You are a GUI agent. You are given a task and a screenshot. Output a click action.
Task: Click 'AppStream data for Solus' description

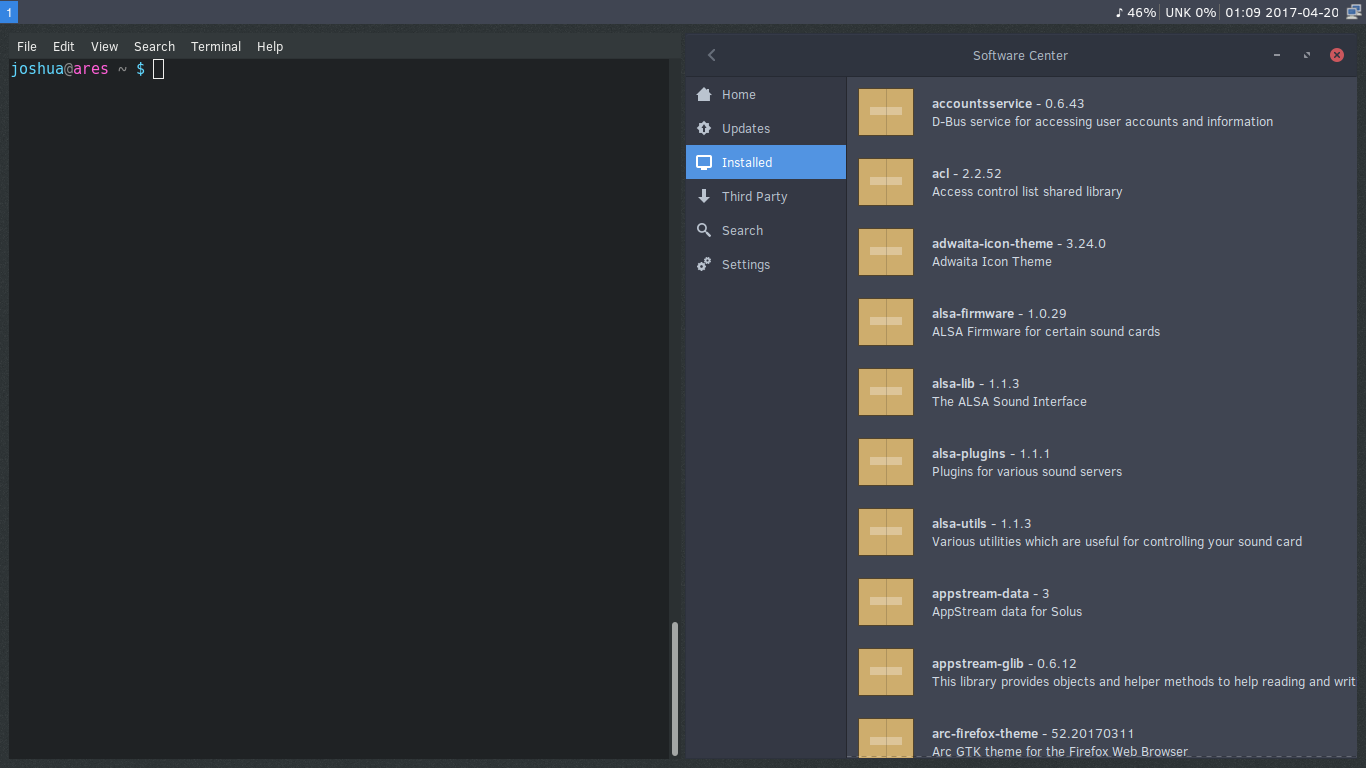coord(1007,612)
